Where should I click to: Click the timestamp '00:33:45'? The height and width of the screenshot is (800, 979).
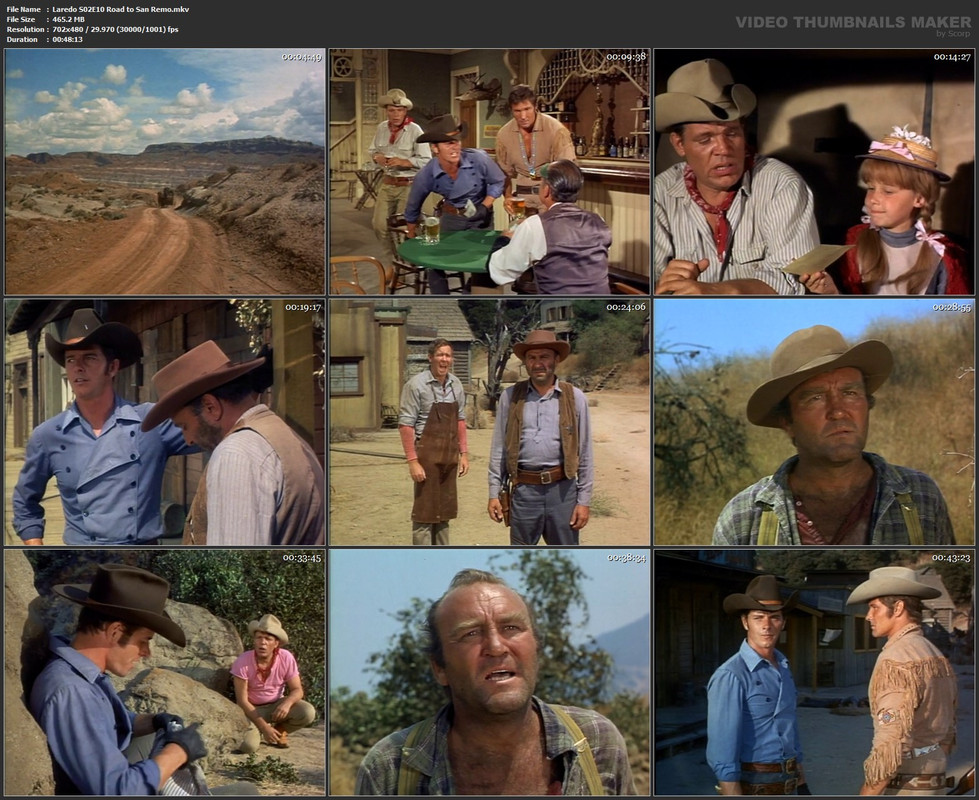302,558
